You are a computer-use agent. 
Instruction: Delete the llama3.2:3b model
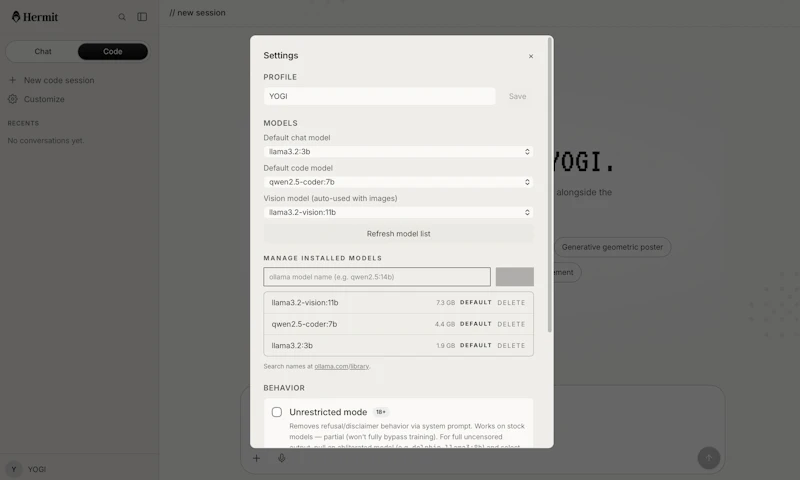coord(511,345)
